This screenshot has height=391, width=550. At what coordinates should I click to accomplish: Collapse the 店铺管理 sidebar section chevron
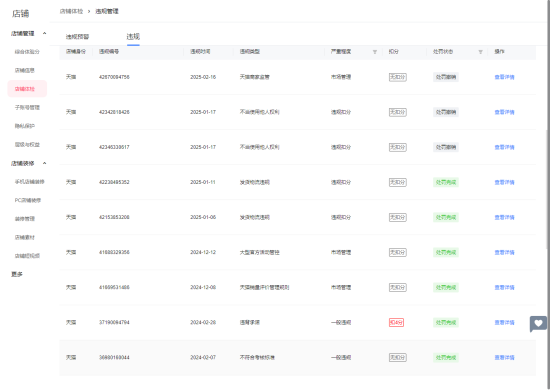[x=45, y=33]
